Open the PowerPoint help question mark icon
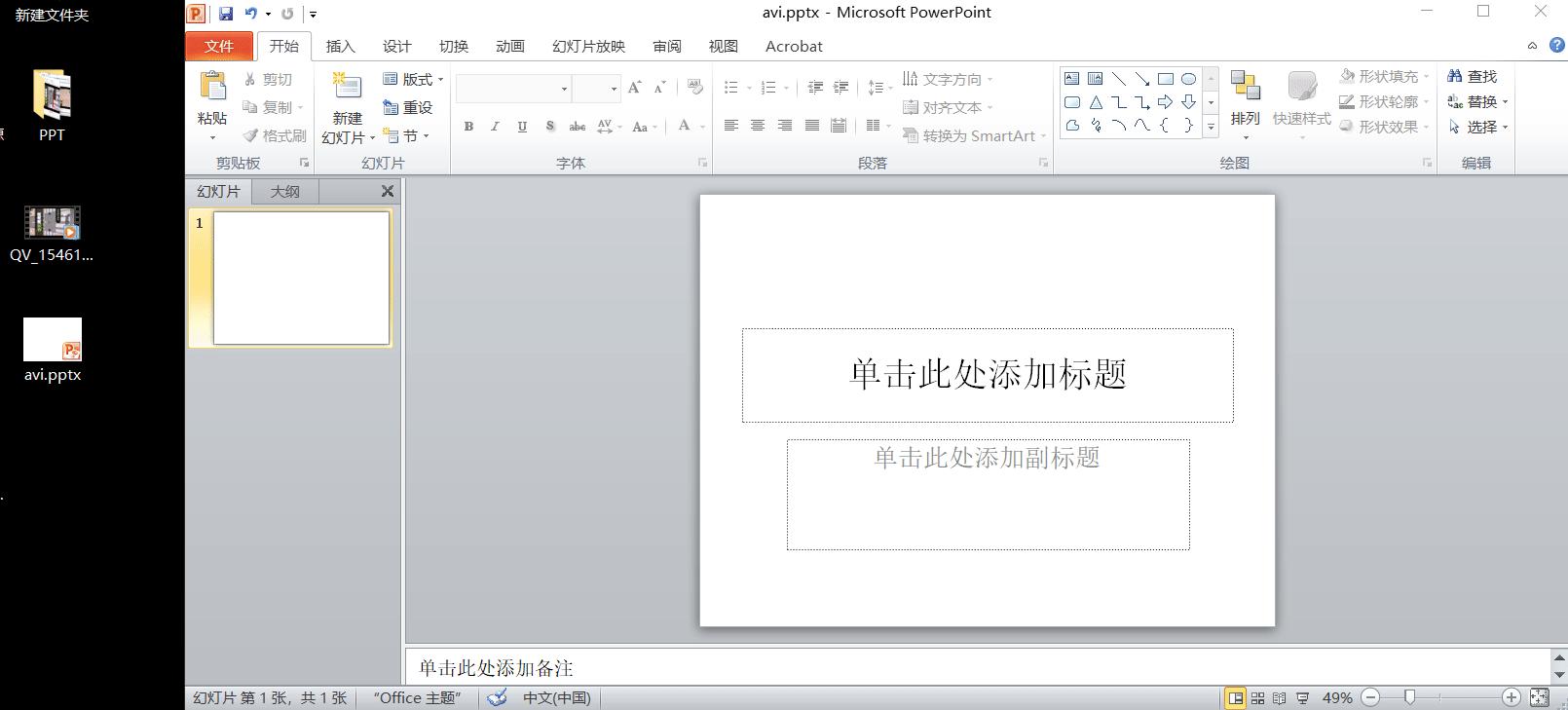This screenshot has height=710, width=1568. [1556, 46]
